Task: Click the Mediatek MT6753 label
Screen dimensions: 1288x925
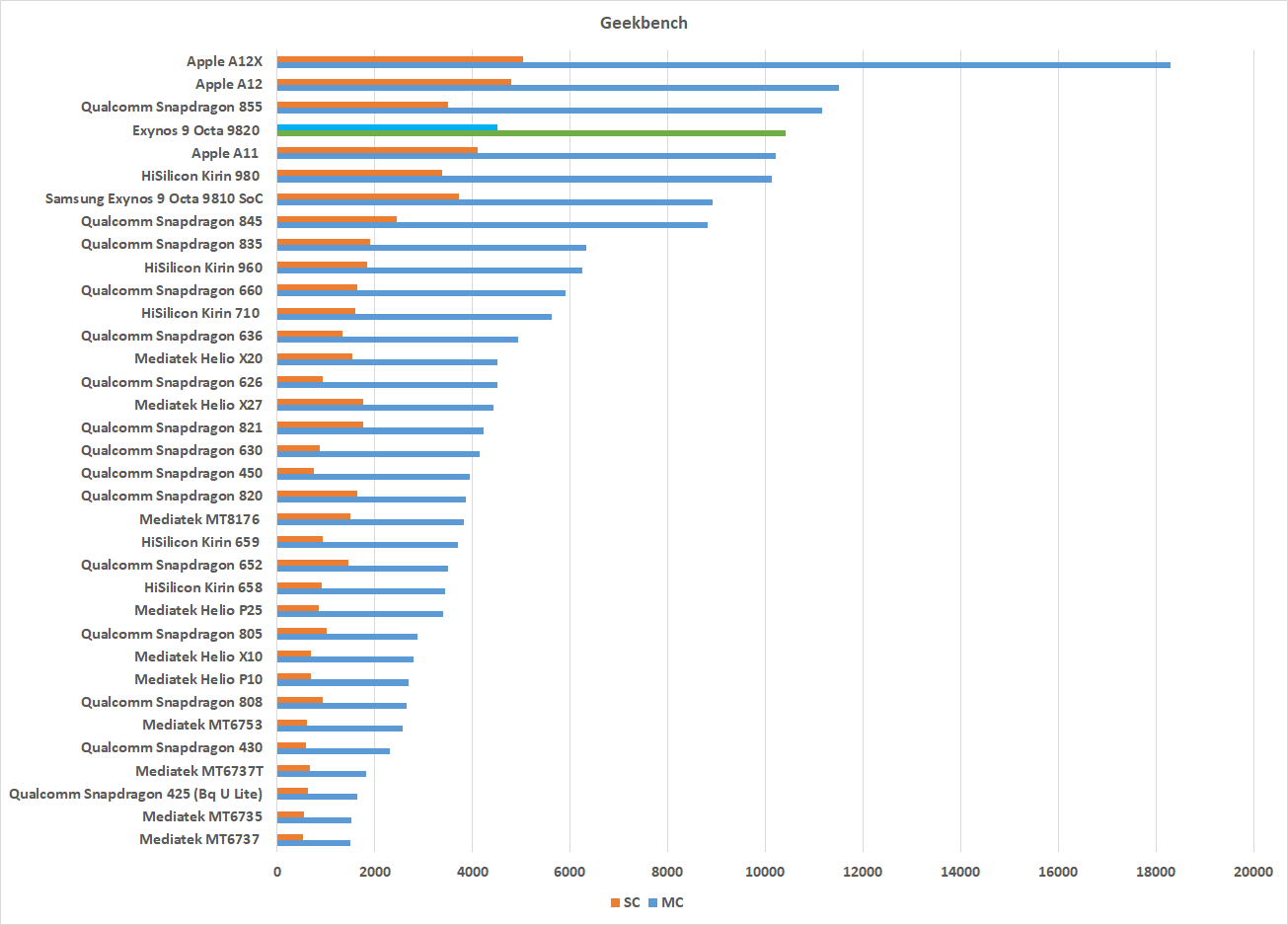Action: (x=202, y=725)
